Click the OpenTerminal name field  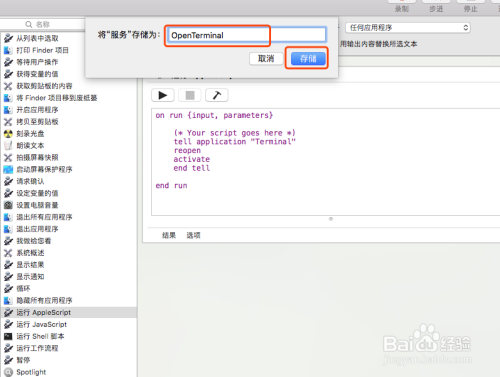pos(247,35)
